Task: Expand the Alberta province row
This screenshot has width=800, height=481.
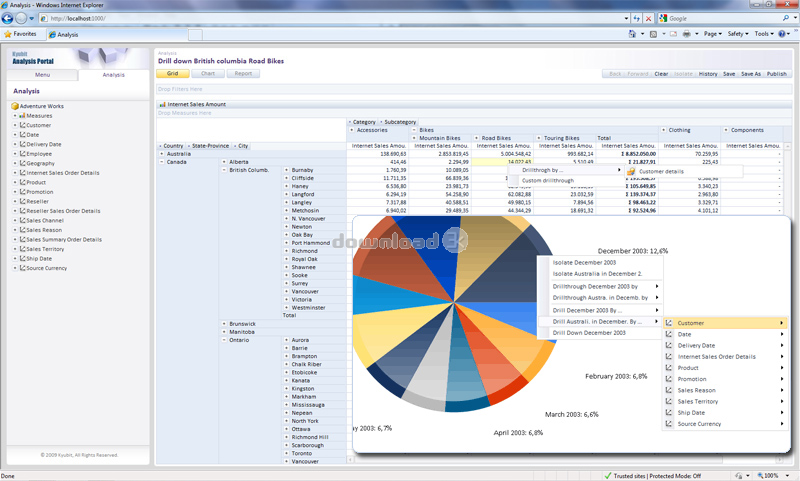Action: coord(224,162)
